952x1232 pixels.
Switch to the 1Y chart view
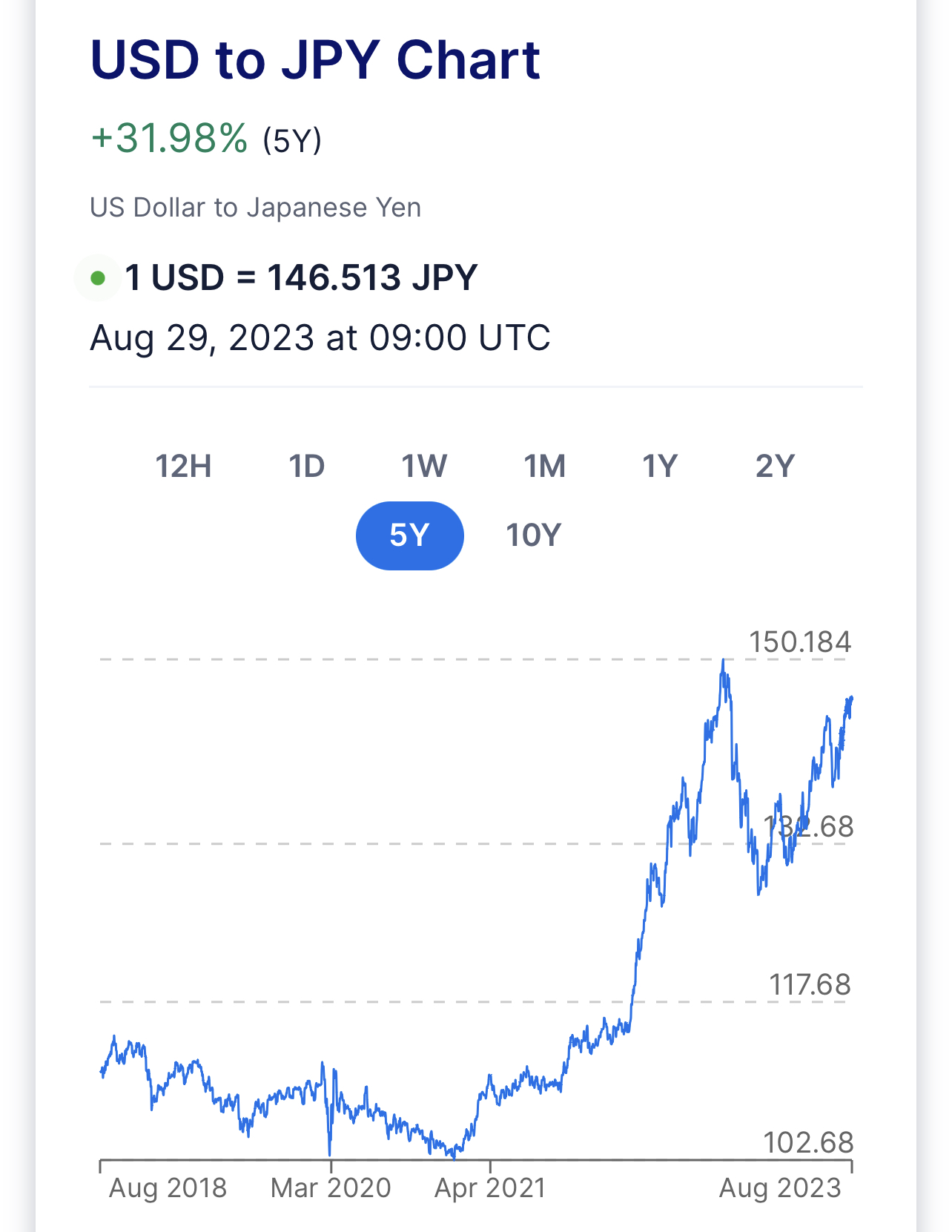point(660,467)
